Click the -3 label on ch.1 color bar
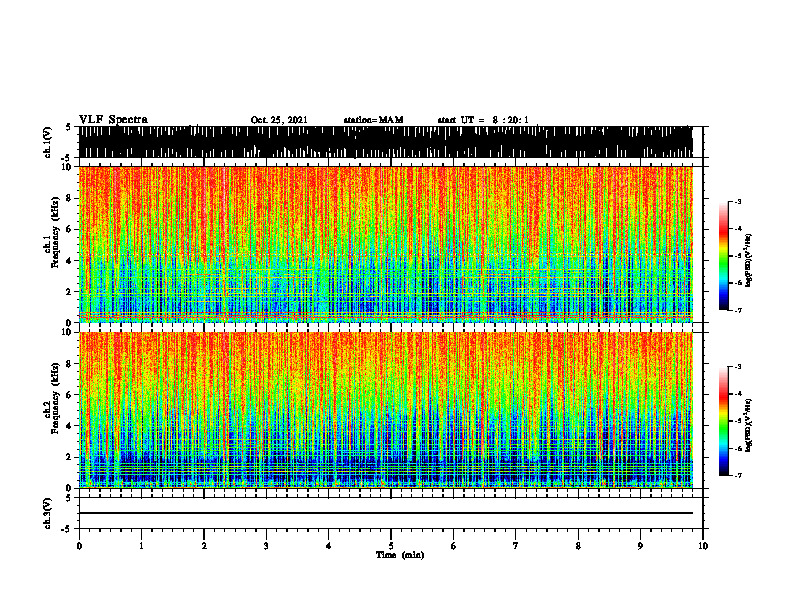 pyautogui.click(x=738, y=201)
